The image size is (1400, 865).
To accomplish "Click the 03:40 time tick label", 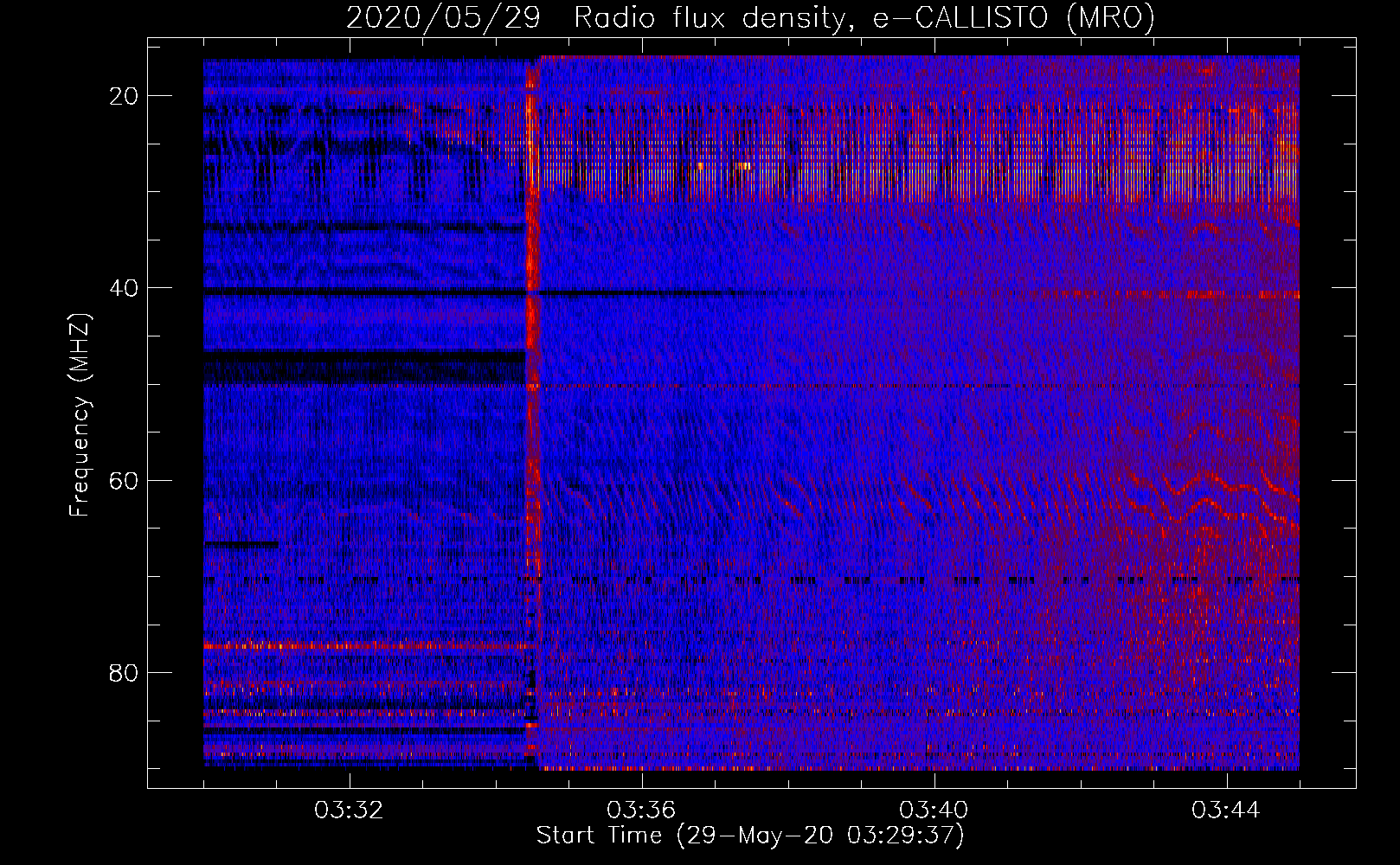I will (934, 811).
